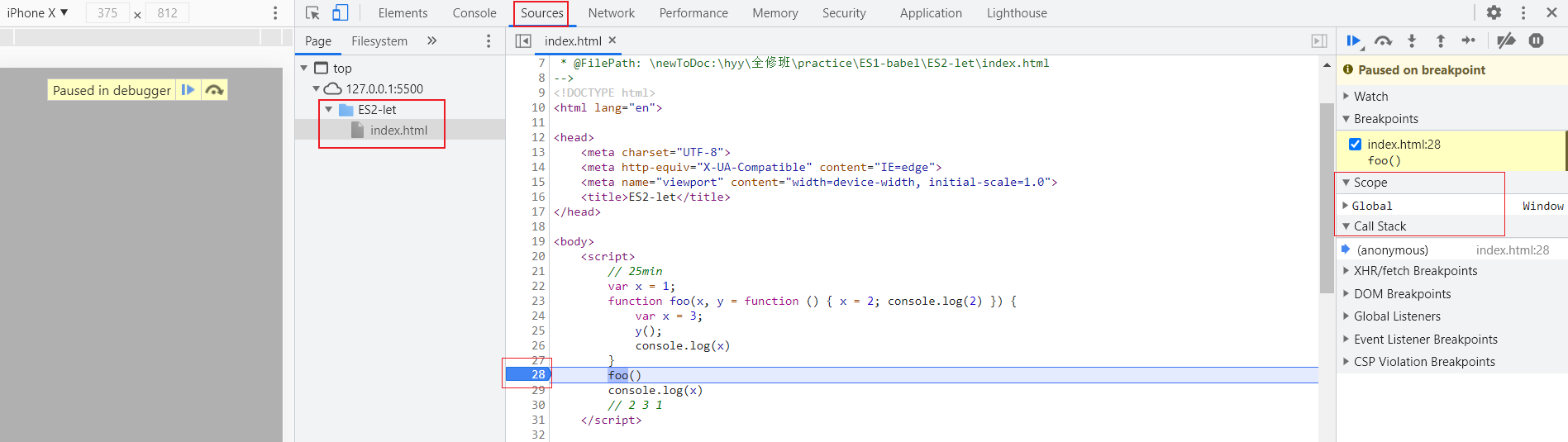Open device toolbar more options menu

pos(275,13)
